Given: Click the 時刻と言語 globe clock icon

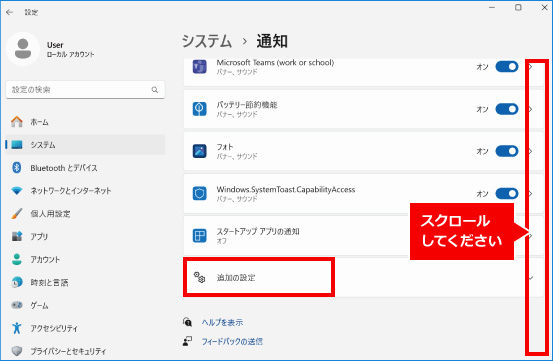Looking at the screenshot, I should click(x=17, y=282).
